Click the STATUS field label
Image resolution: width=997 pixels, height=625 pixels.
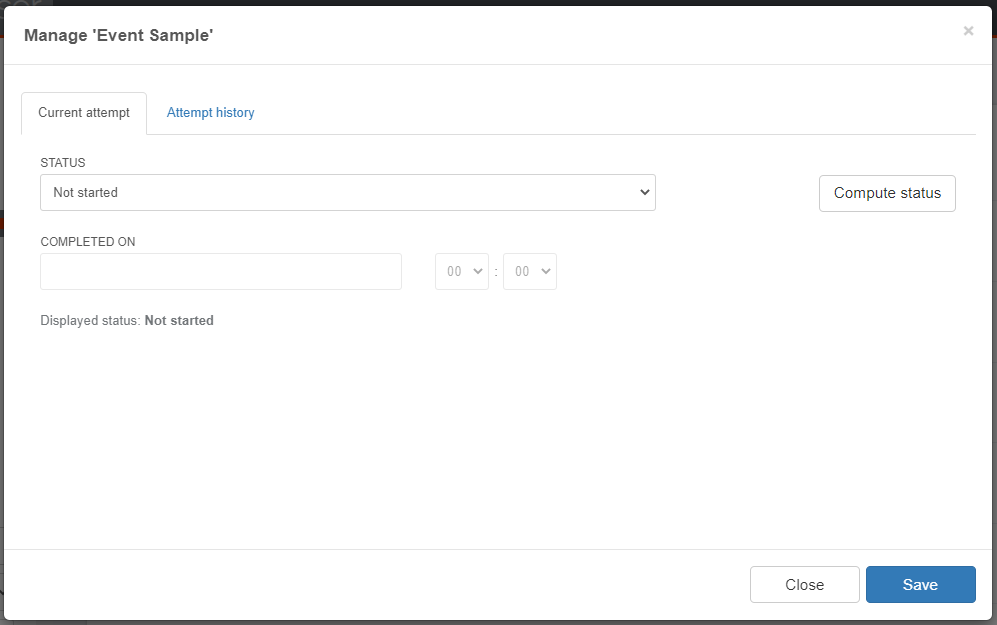pyautogui.click(x=63, y=163)
